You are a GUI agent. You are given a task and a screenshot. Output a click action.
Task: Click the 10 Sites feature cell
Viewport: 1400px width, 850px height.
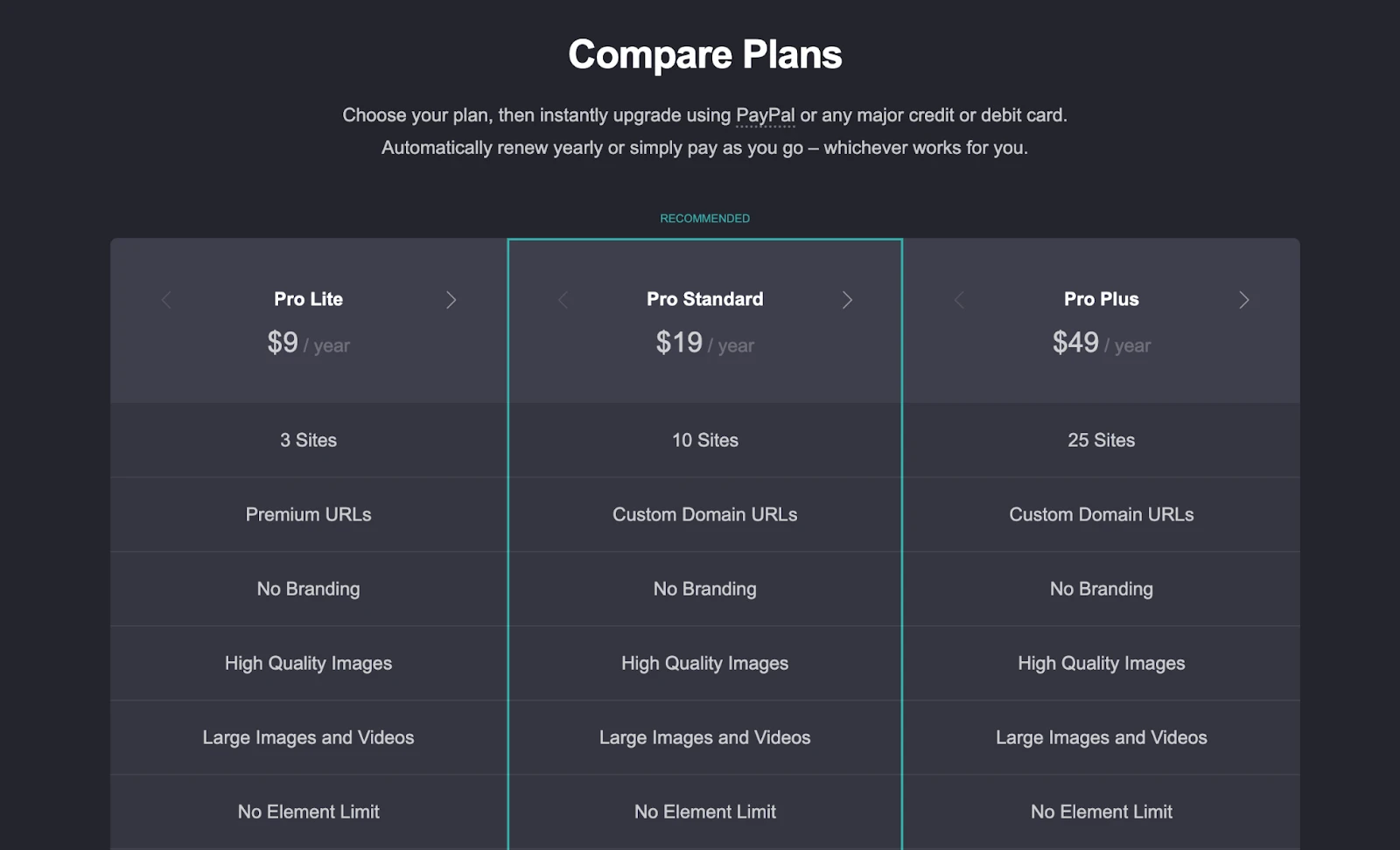point(704,440)
